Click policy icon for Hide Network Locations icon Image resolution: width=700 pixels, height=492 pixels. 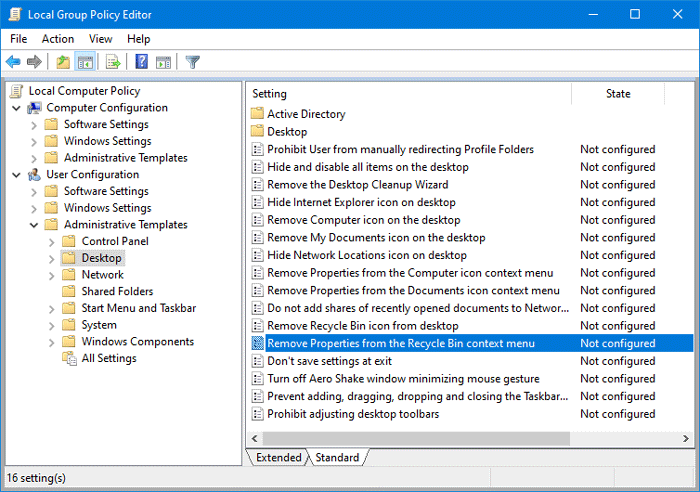tap(257, 255)
